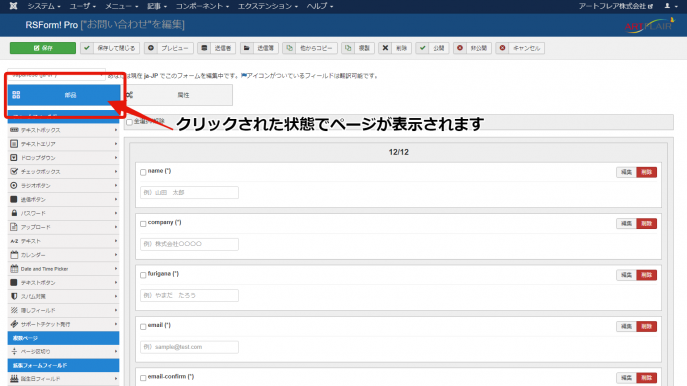Screen dimensions: 687x386
Task: Tick the email field checkbox
Action: click(x=143, y=326)
